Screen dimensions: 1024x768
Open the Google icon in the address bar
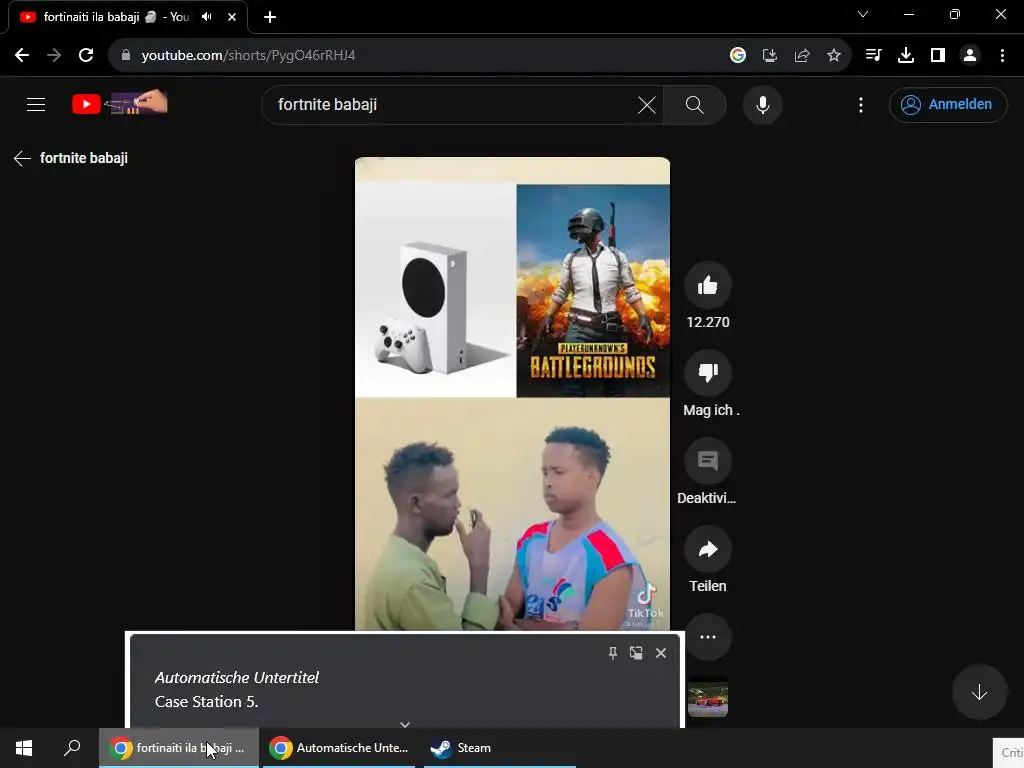(x=738, y=56)
